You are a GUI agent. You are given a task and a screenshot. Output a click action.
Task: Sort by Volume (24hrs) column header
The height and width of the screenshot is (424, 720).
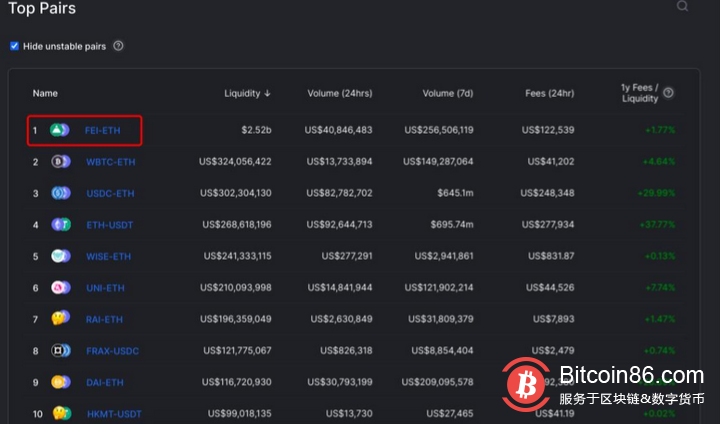[x=340, y=93]
